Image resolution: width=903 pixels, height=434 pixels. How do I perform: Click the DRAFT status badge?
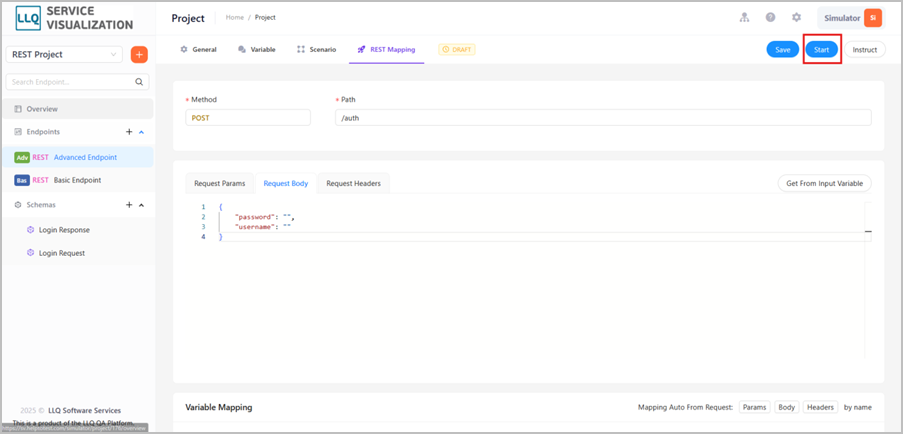457,50
